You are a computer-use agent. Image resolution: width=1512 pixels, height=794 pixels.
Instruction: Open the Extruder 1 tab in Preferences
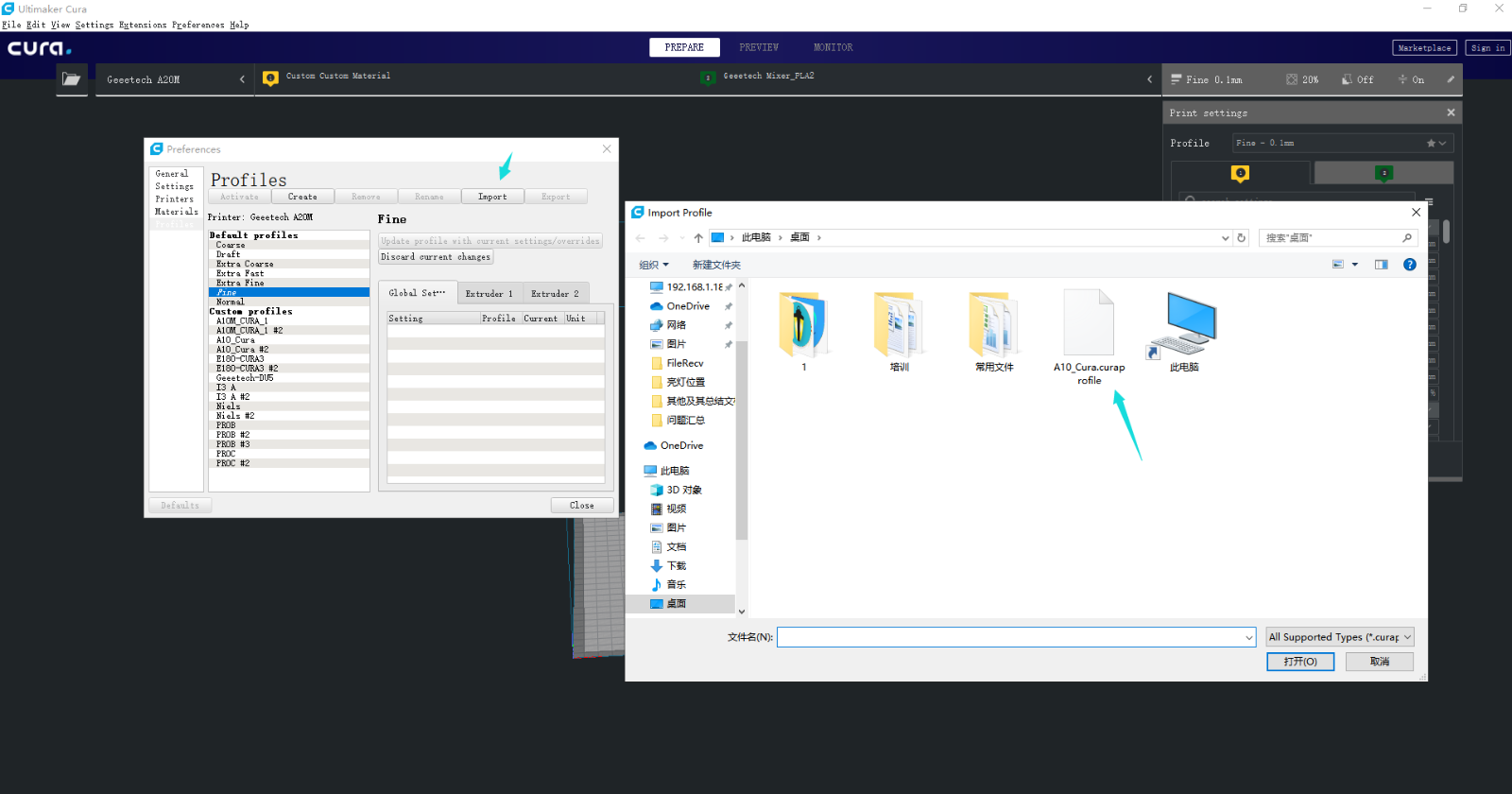coord(489,294)
